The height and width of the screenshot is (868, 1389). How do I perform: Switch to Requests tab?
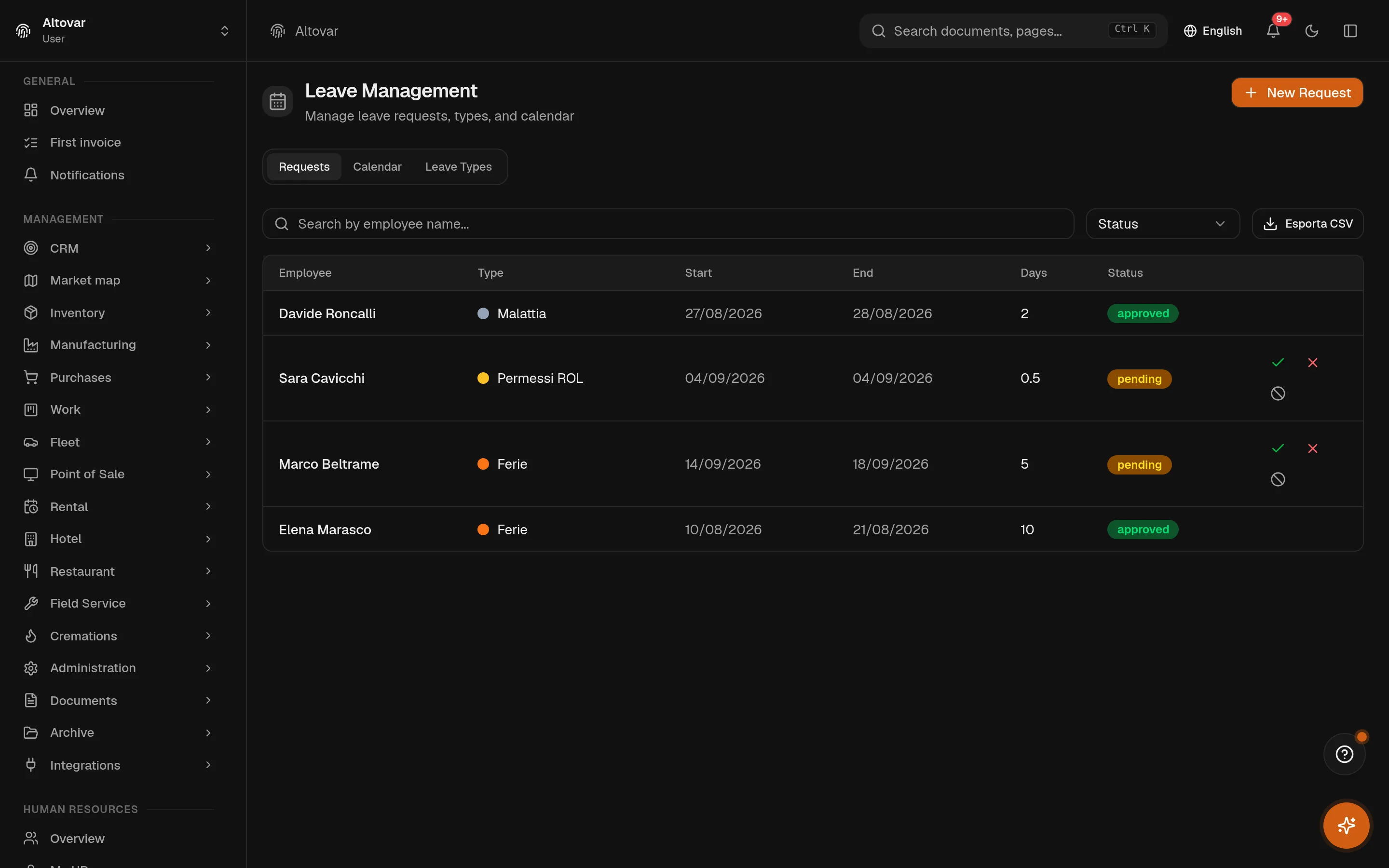point(304,167)
